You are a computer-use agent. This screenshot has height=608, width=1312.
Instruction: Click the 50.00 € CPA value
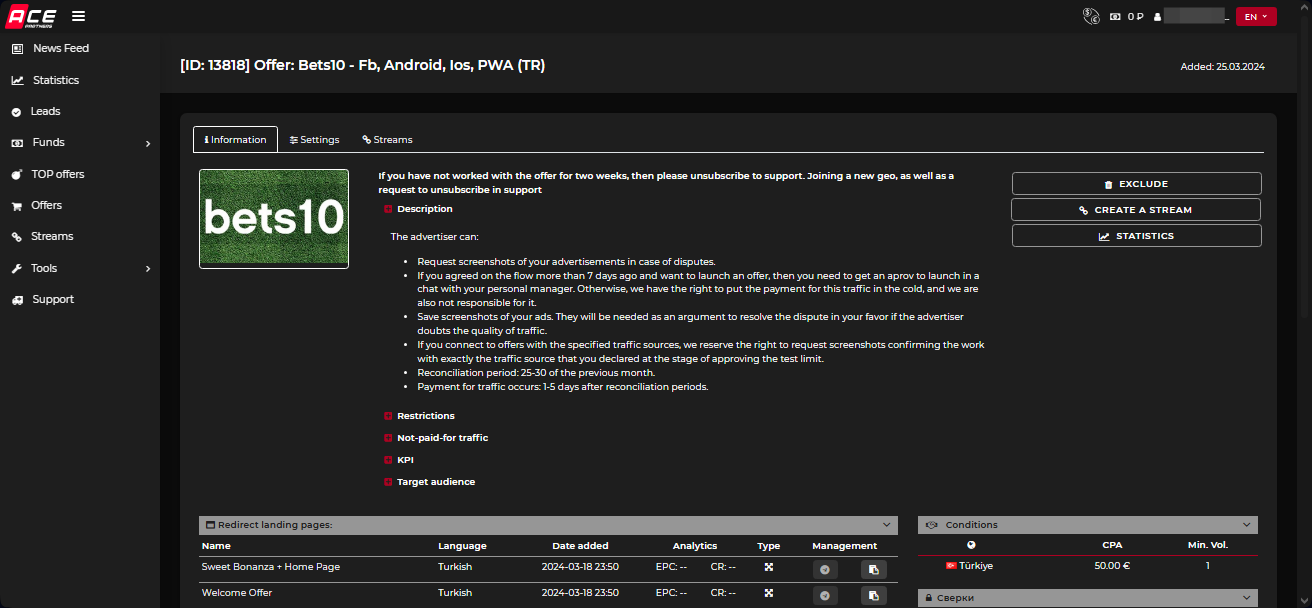[x=1111, y=566]
